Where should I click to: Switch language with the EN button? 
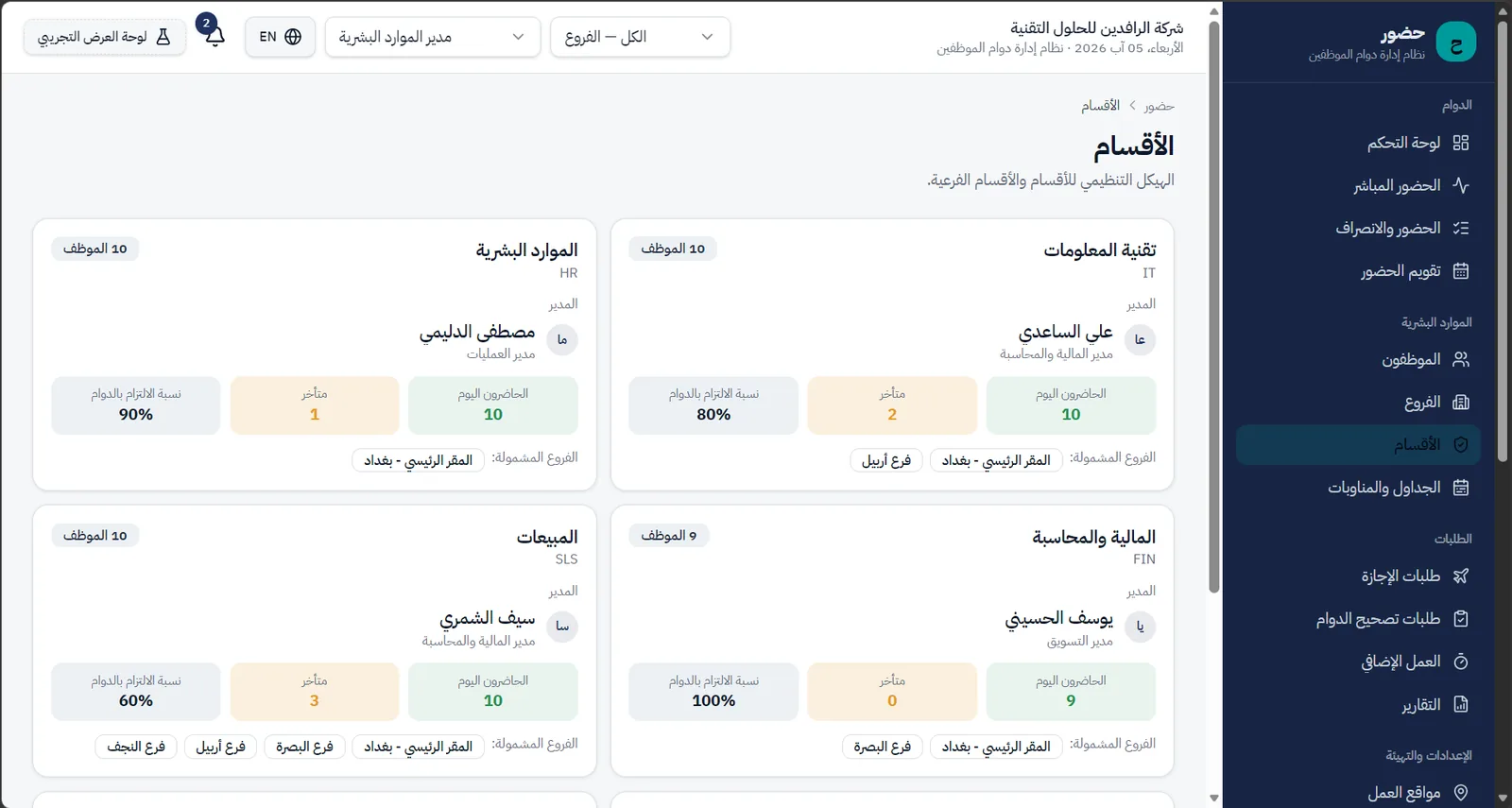pyautogui.click(x=280, y=37)
